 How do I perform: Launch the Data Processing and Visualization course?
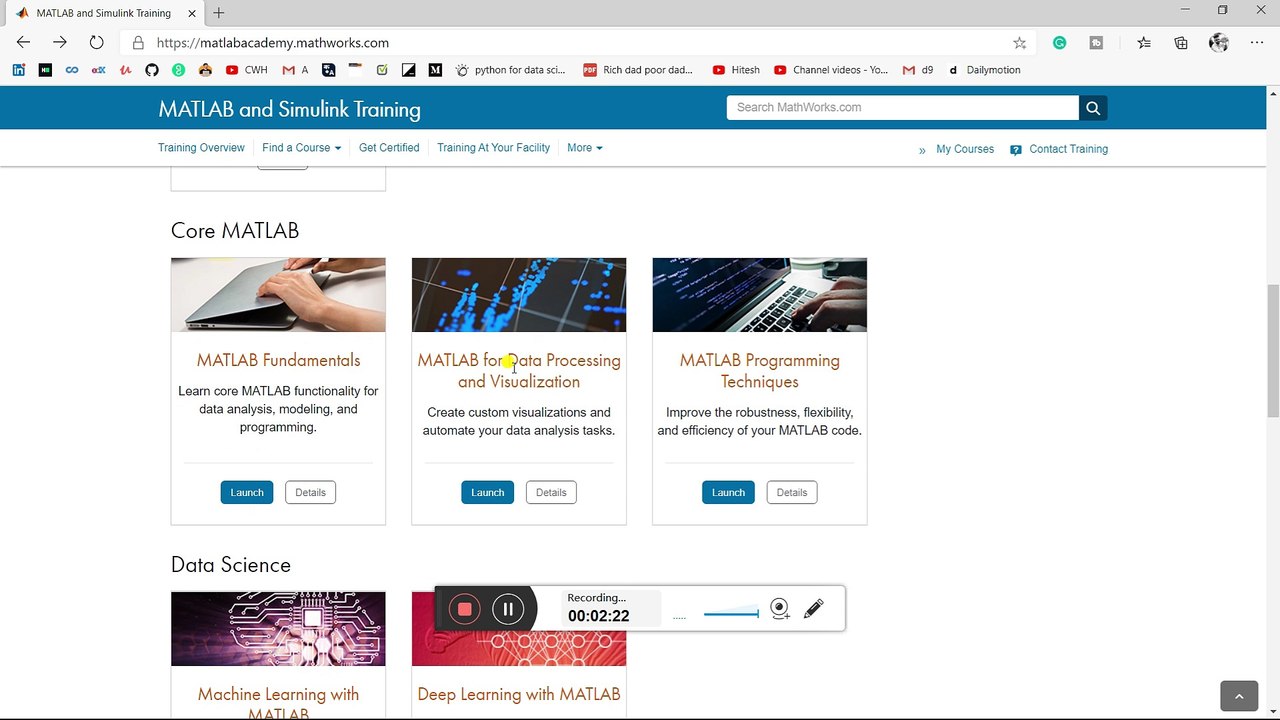point(487,492)
